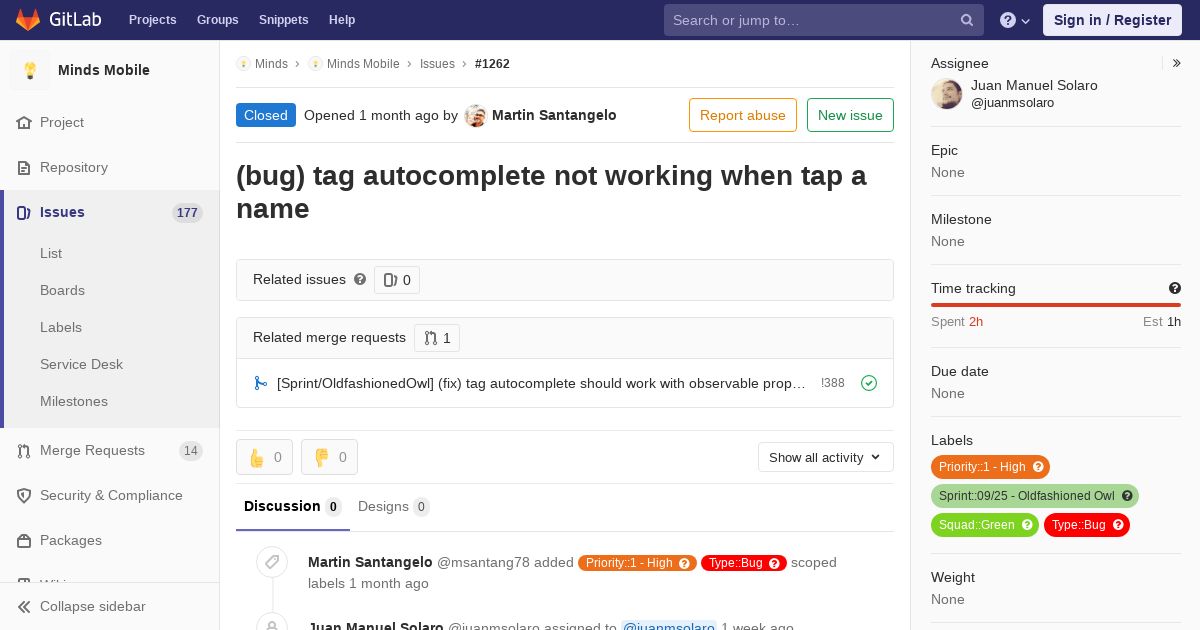This screenshot has height=630, width=1200.
Task: Click the Merge Requests sidebar icon
Action: (x=24, y=451)
